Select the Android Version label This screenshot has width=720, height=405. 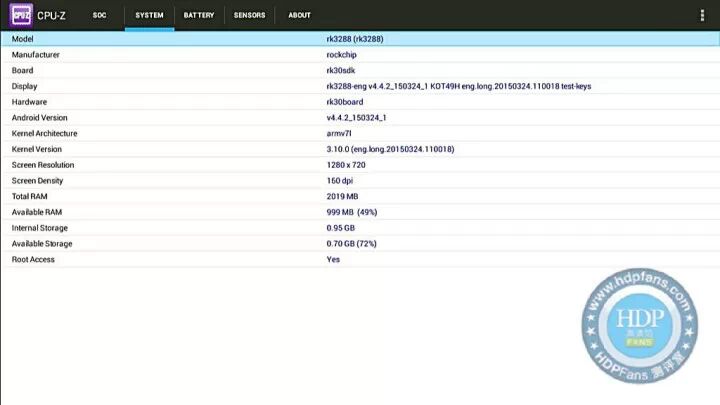[x=39, y=118]
